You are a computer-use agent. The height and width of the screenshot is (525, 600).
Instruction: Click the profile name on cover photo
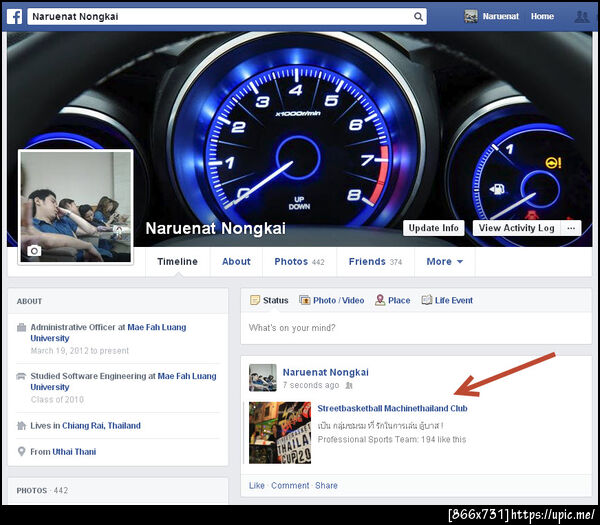215,228
